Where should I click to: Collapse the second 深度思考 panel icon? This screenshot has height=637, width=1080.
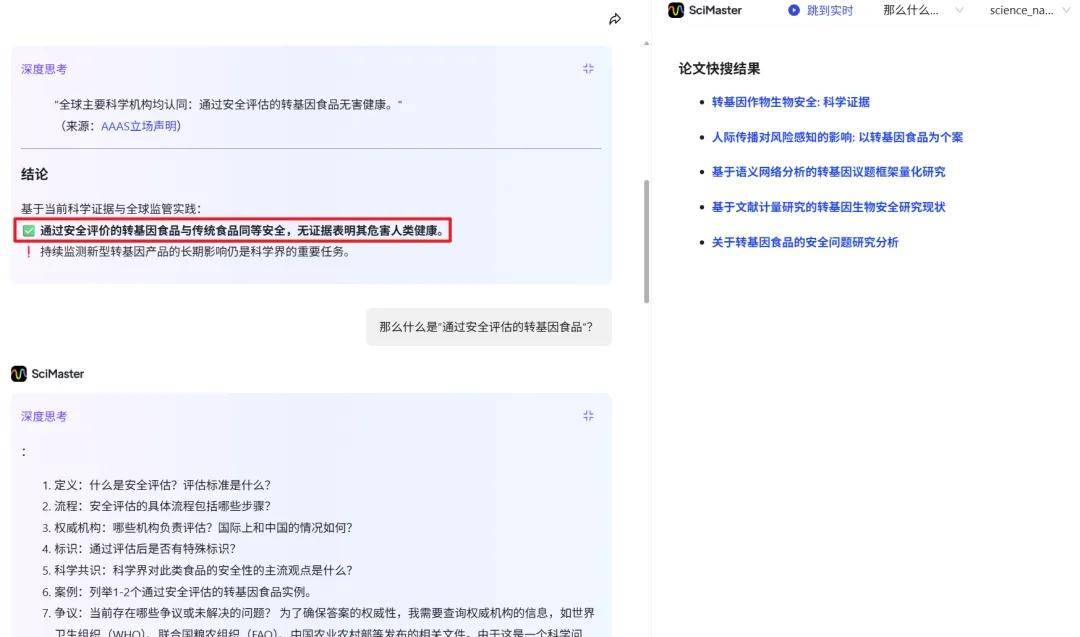point(588,415)
